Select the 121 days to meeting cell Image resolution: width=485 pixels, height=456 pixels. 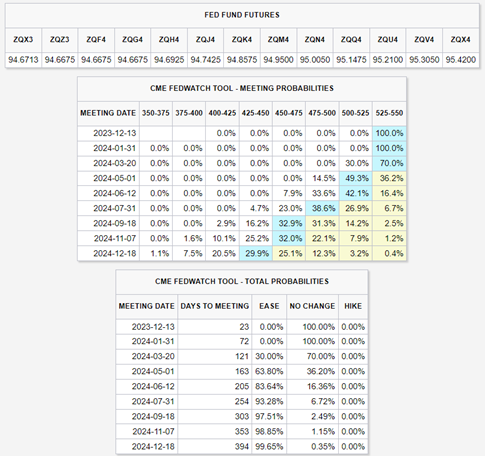click(x=215, y=356)
